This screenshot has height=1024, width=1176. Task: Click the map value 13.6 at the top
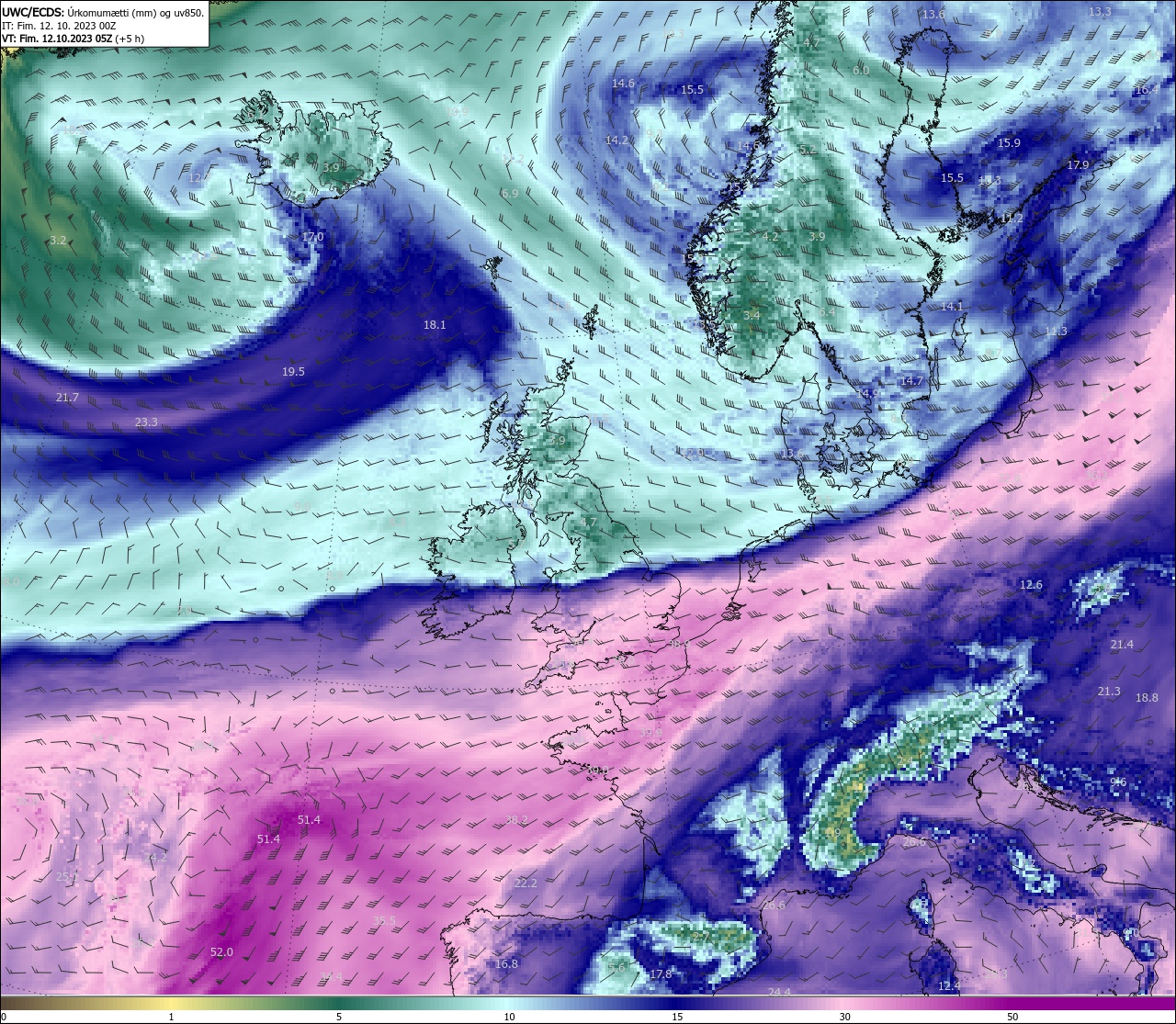pos(933,15)
